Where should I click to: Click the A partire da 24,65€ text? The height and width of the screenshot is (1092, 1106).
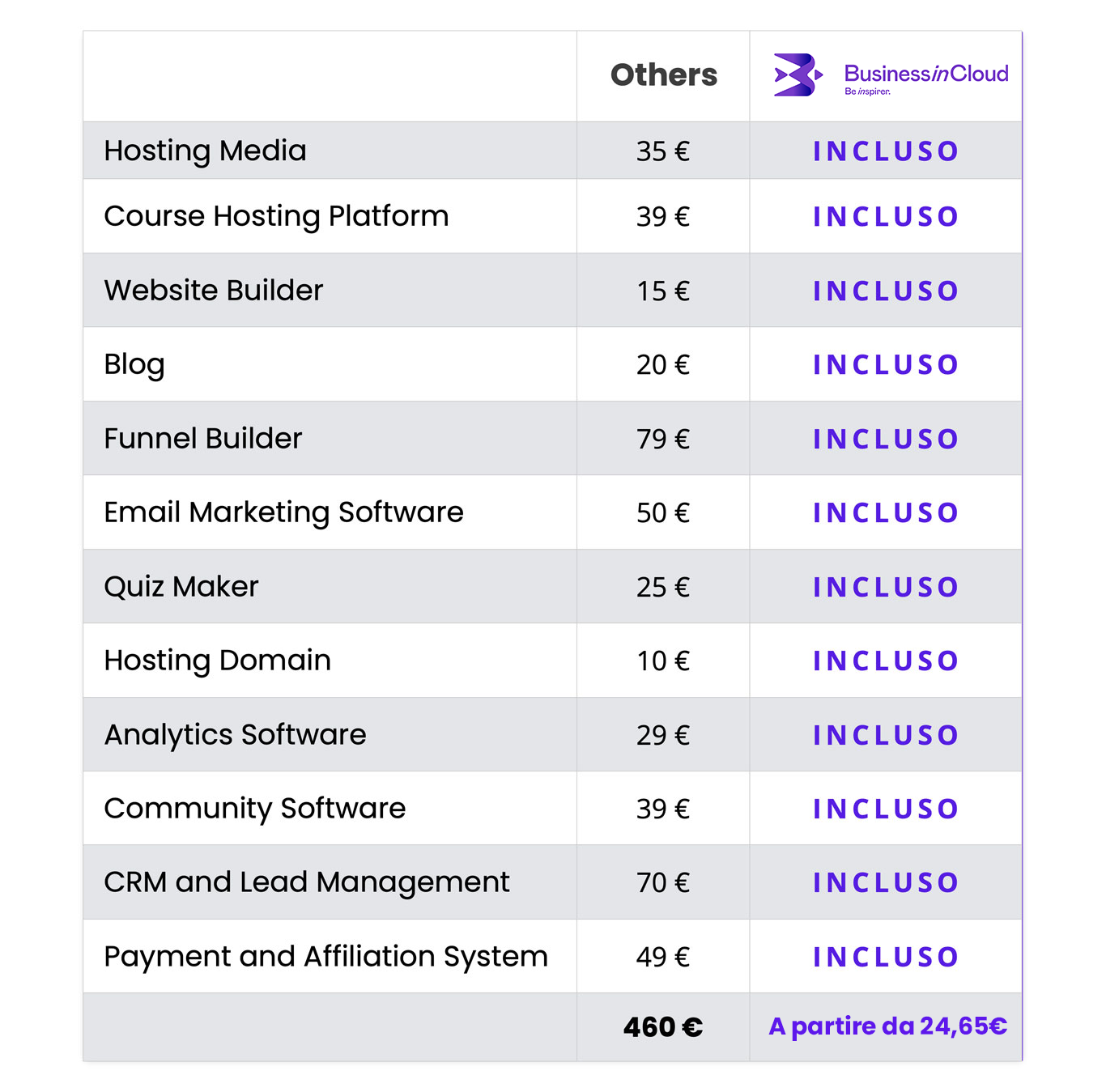[888, 1026]
